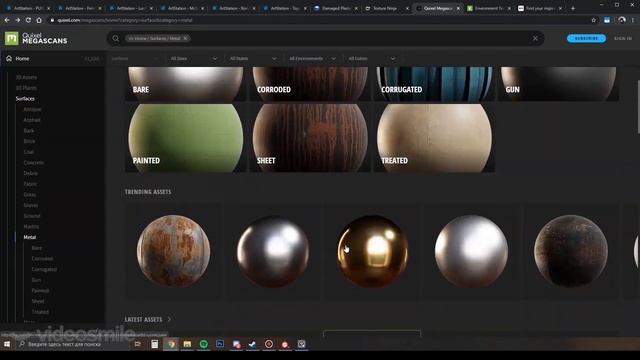Select Corrugated under Metal in sidebar

pos(44,269)
